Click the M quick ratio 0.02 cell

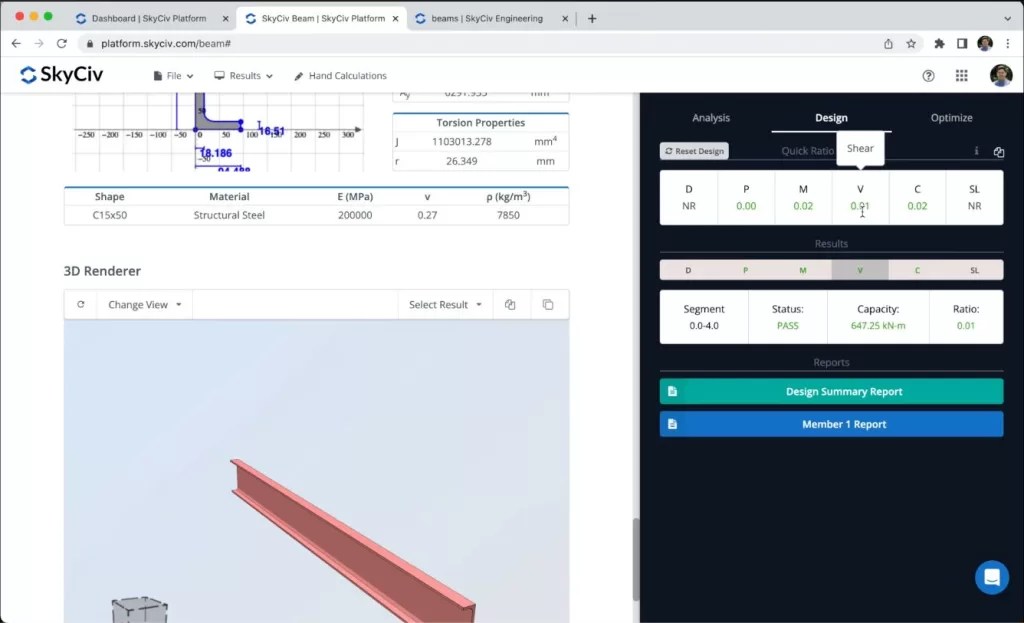pos(803,197)
